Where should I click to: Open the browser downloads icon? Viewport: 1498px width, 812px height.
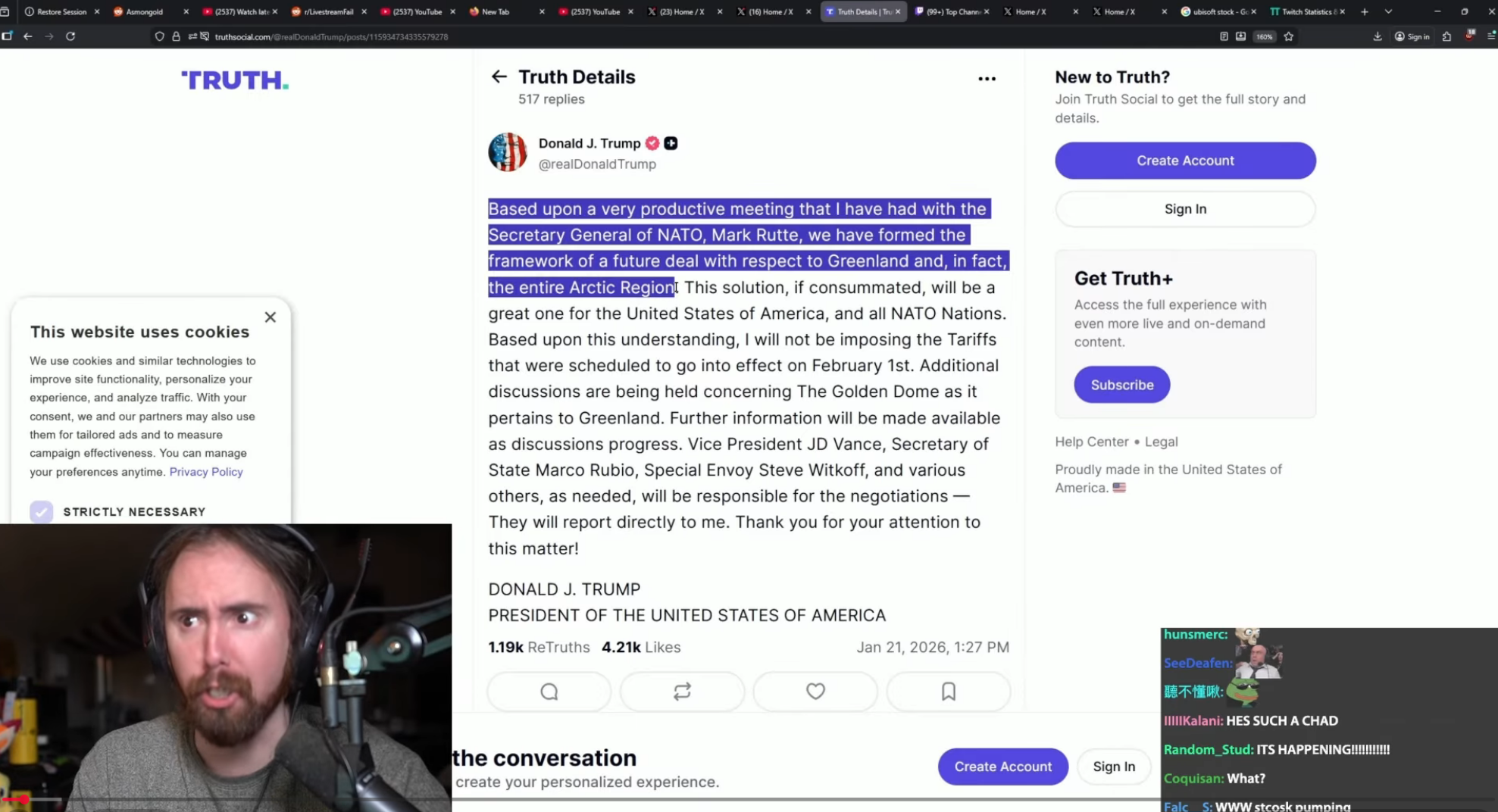[1378, 36]
